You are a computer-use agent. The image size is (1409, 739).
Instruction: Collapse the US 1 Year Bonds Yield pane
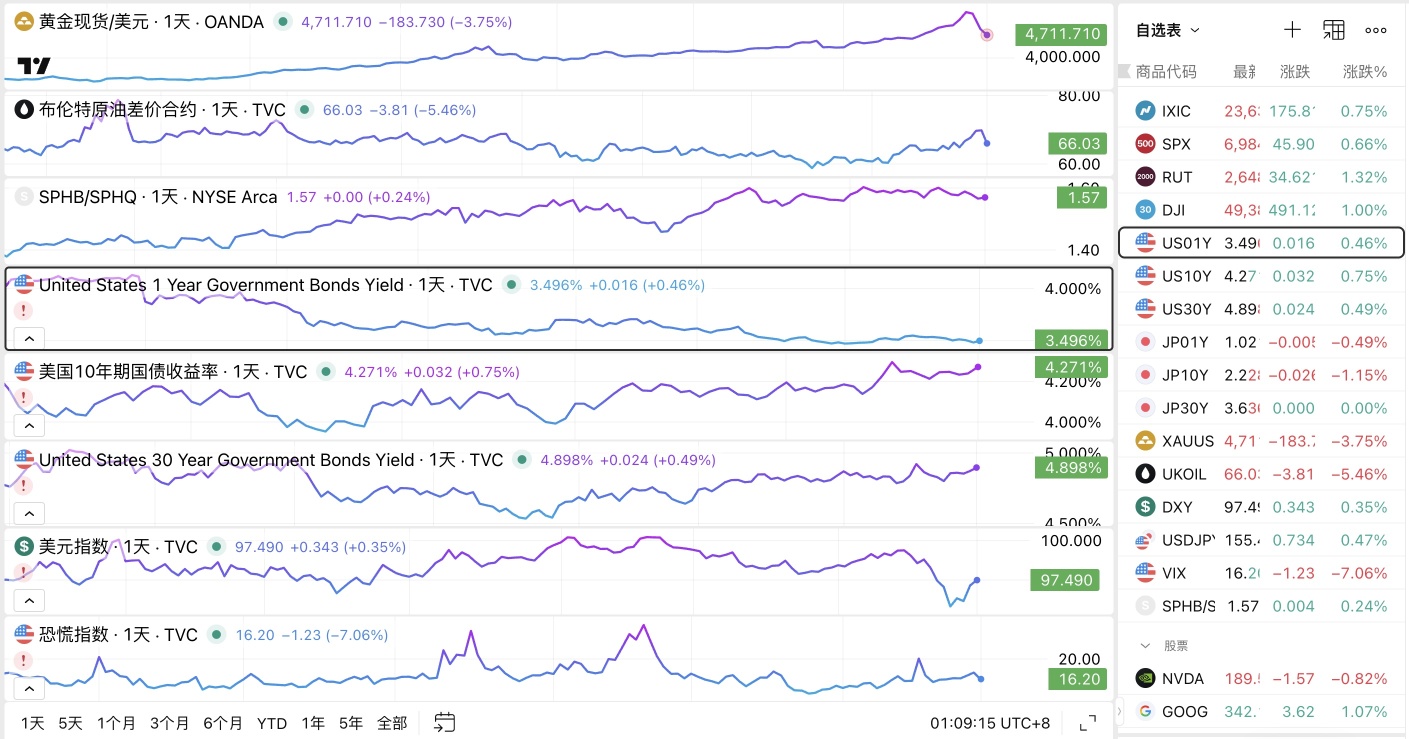coord(29,337)
